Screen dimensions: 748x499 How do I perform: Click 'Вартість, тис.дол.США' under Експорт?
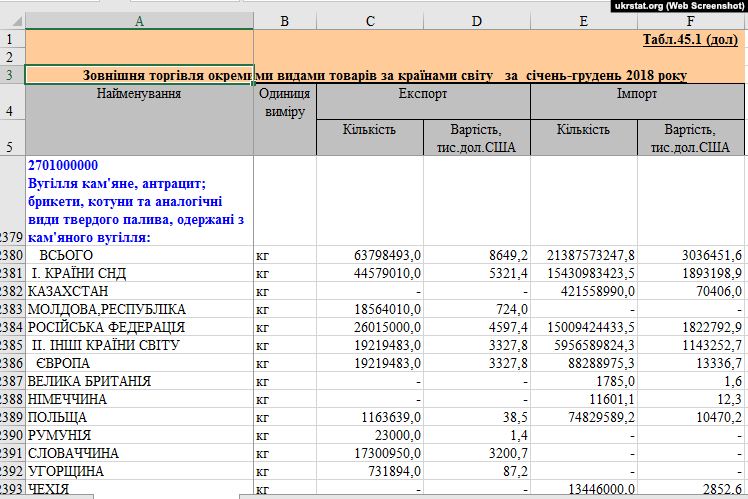click(477, 137)
